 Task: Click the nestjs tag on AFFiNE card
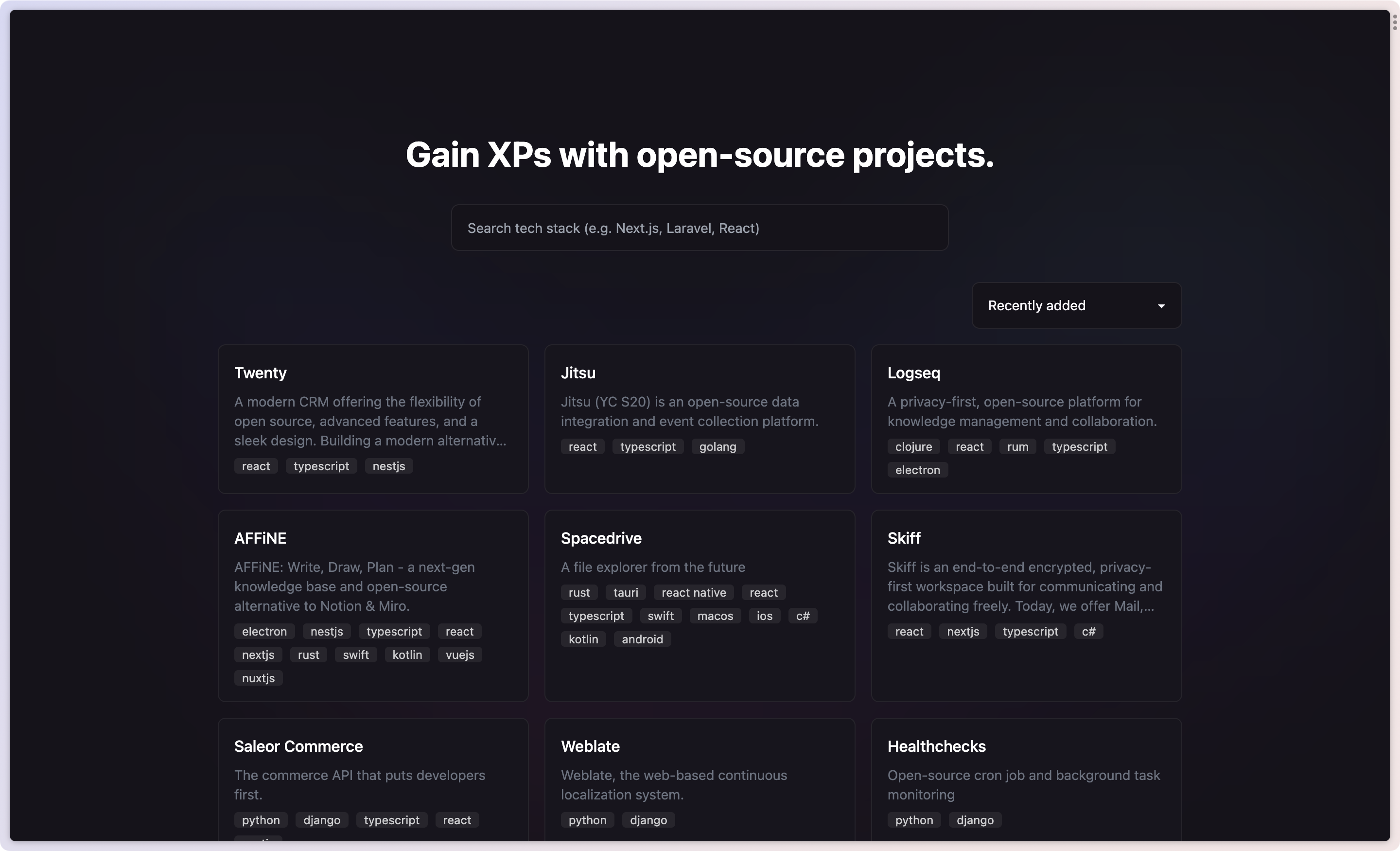click(x=327, y=632)
